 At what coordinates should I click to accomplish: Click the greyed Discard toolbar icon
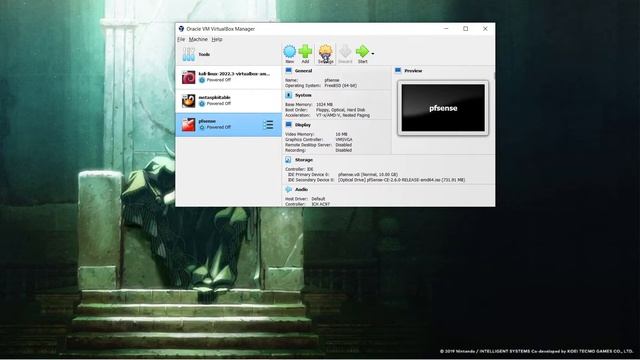(345, 52)
